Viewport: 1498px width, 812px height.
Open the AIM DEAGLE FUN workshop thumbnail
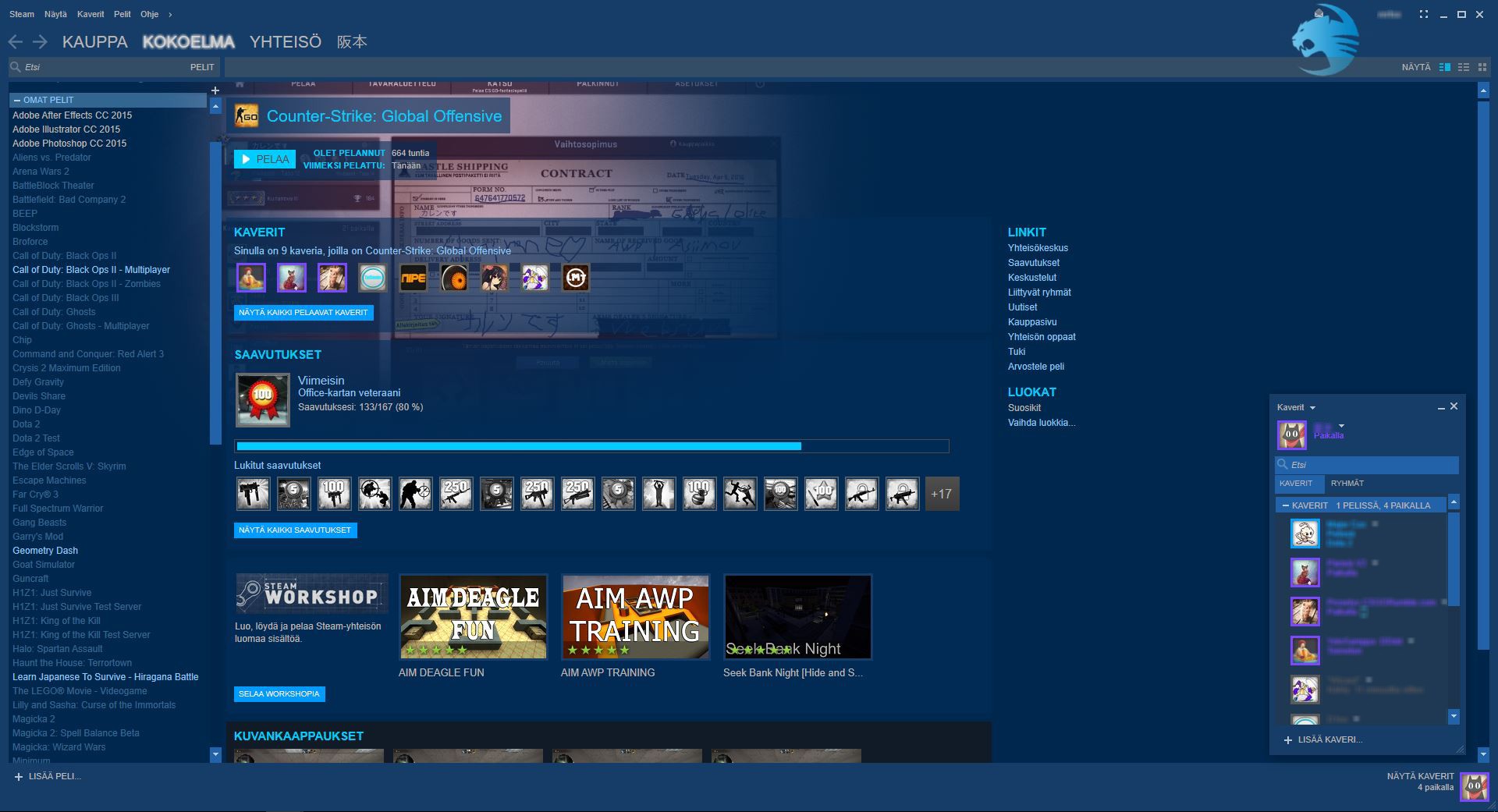point(474,617)
